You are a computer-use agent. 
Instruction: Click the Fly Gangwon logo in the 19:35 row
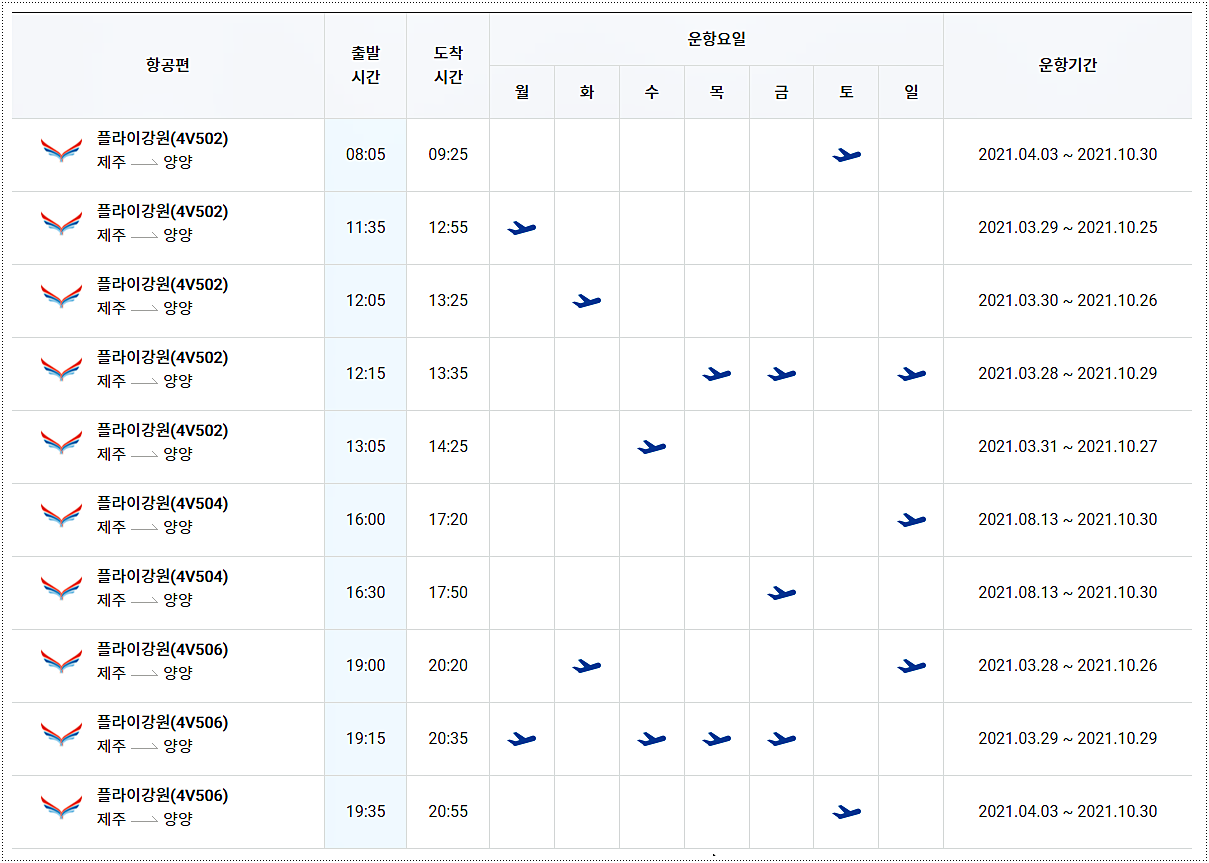(x=62, y=808)
